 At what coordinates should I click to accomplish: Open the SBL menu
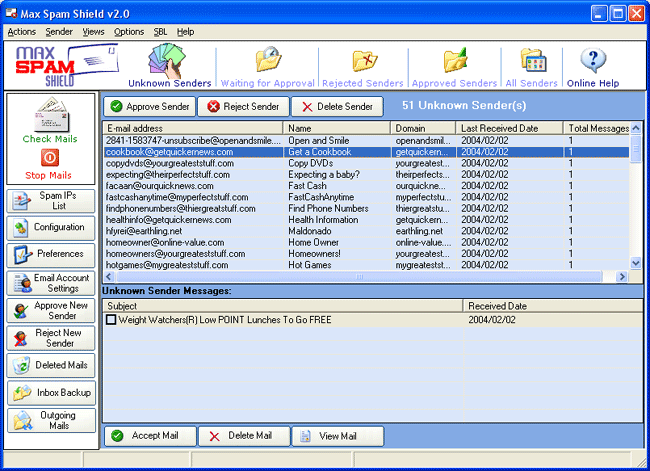pos(160,32)
